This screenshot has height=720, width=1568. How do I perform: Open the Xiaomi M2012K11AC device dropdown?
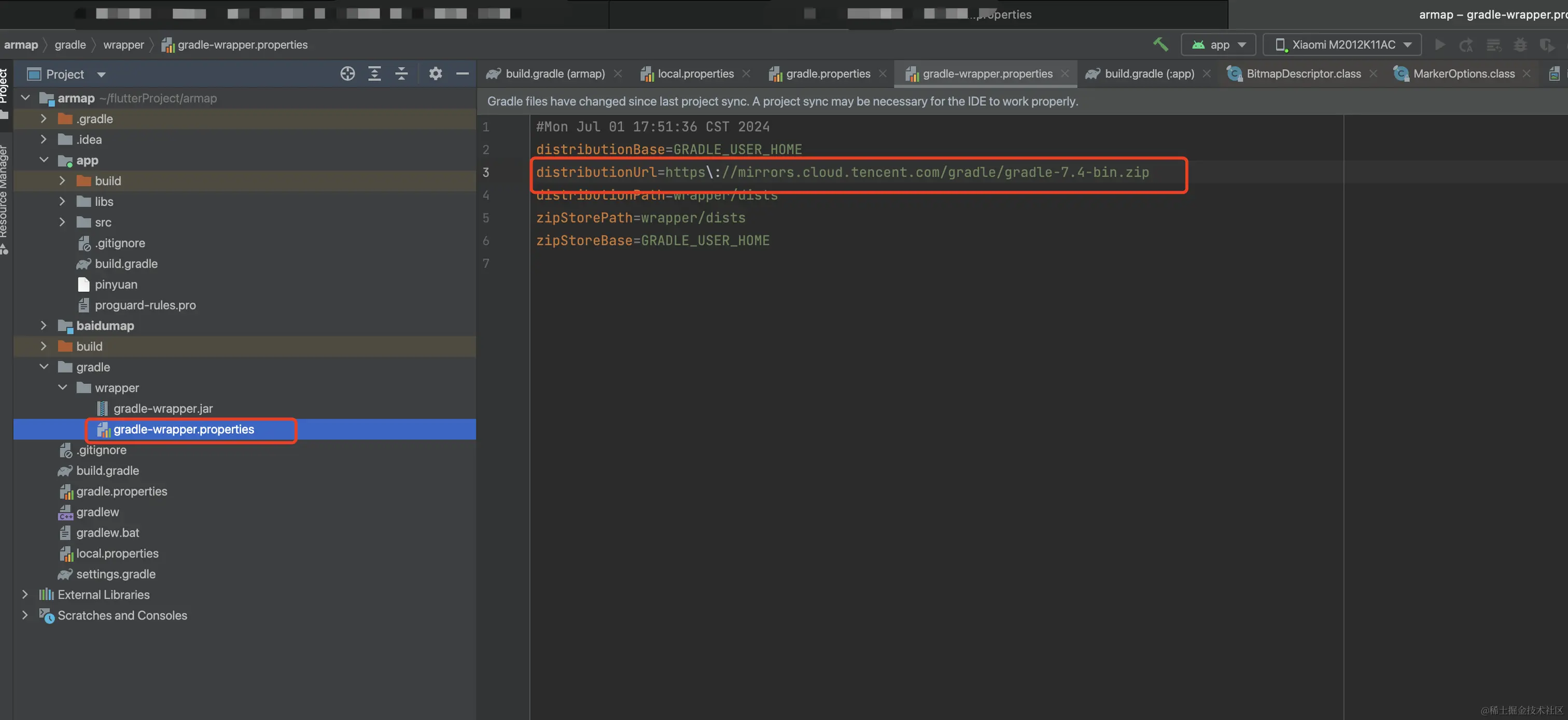(1342, 45)
